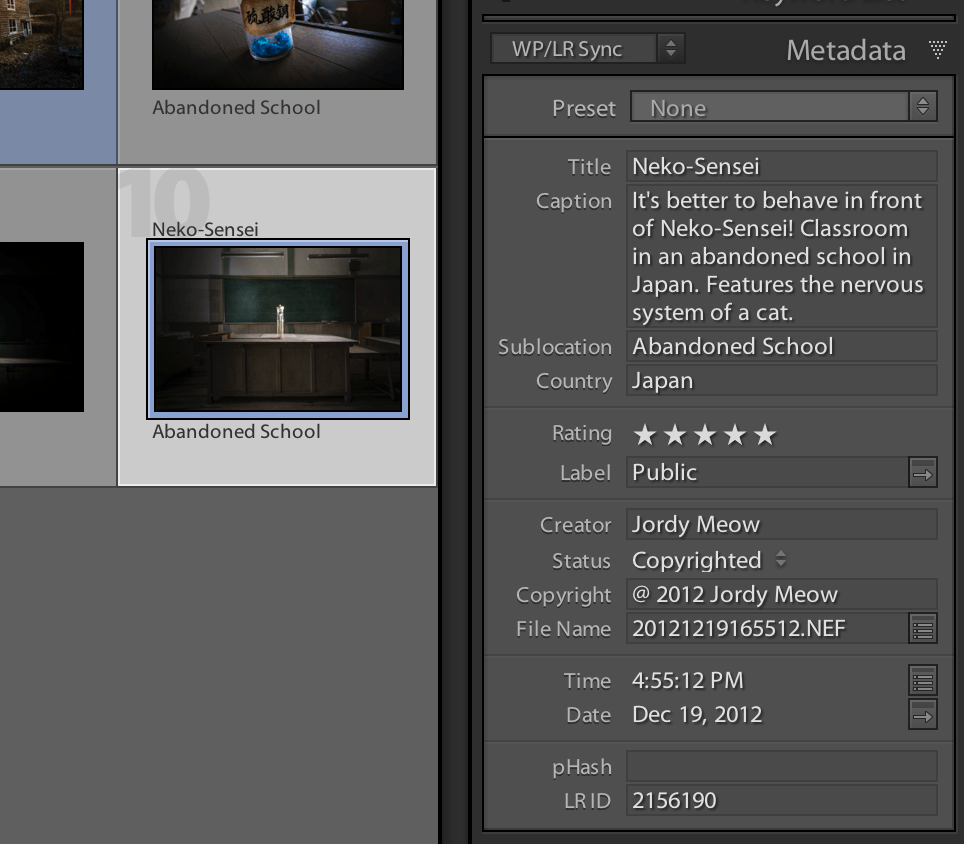Click the Metadata panel header title
The image size is (964, 844).
tap(846, 50)
